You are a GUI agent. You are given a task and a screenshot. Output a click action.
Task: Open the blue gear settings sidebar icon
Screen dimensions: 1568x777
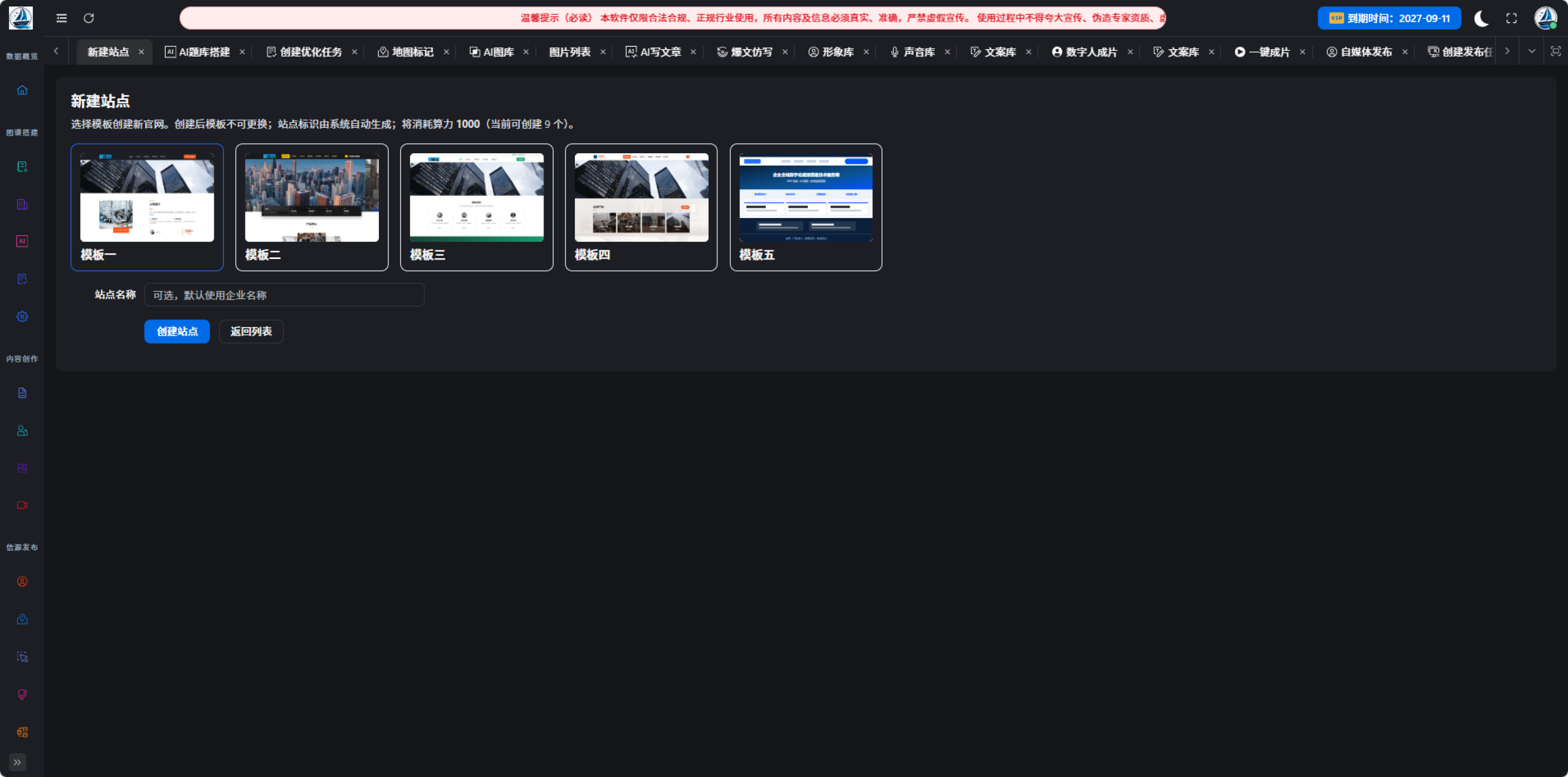click(22, 316)
